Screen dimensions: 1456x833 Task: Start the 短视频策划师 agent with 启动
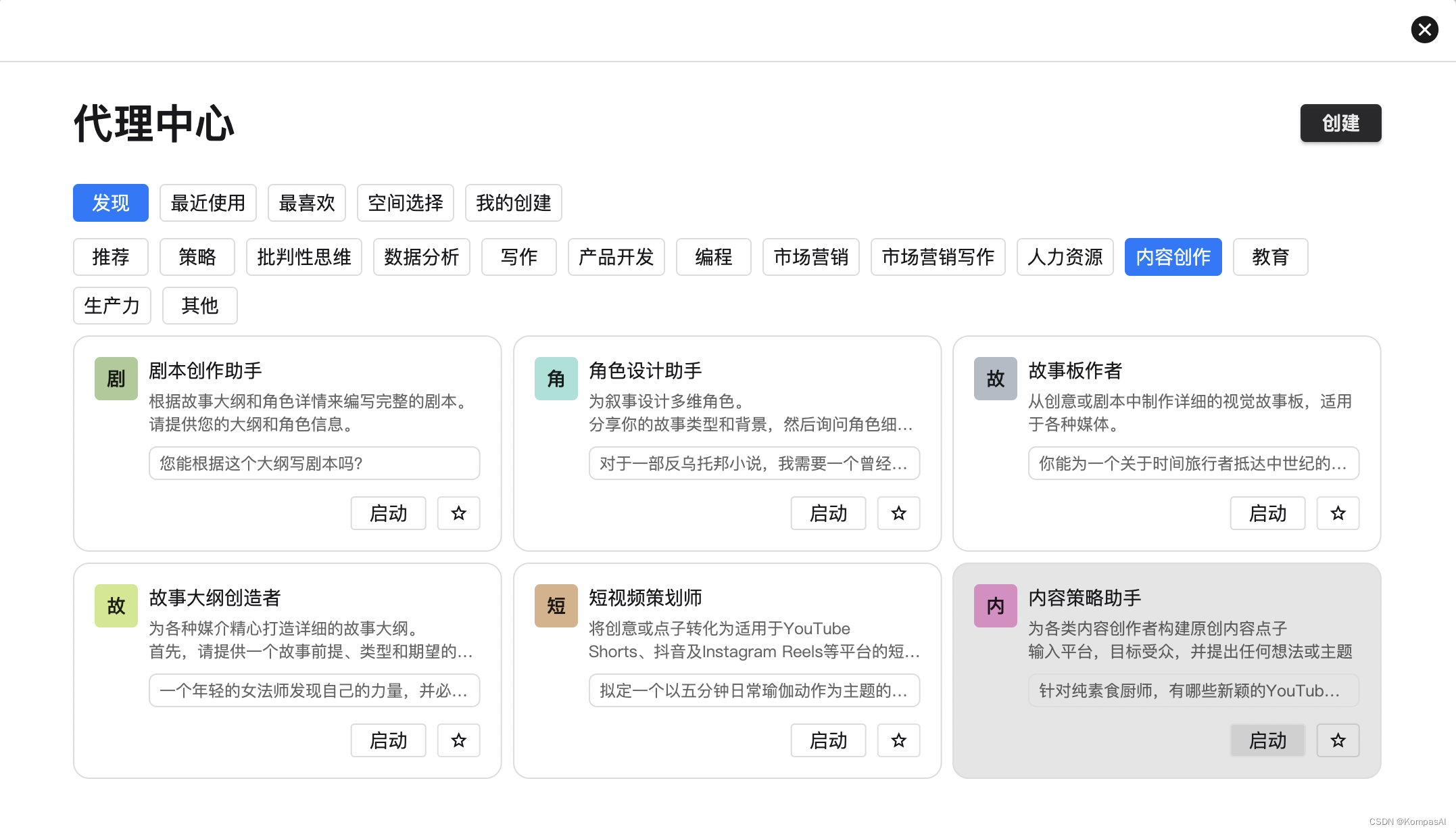pos(828,740)
